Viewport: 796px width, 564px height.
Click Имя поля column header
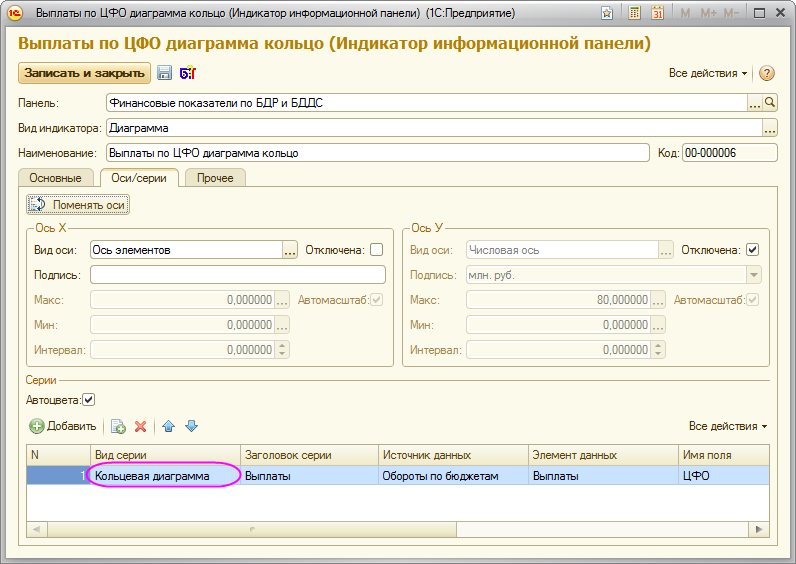724,455
